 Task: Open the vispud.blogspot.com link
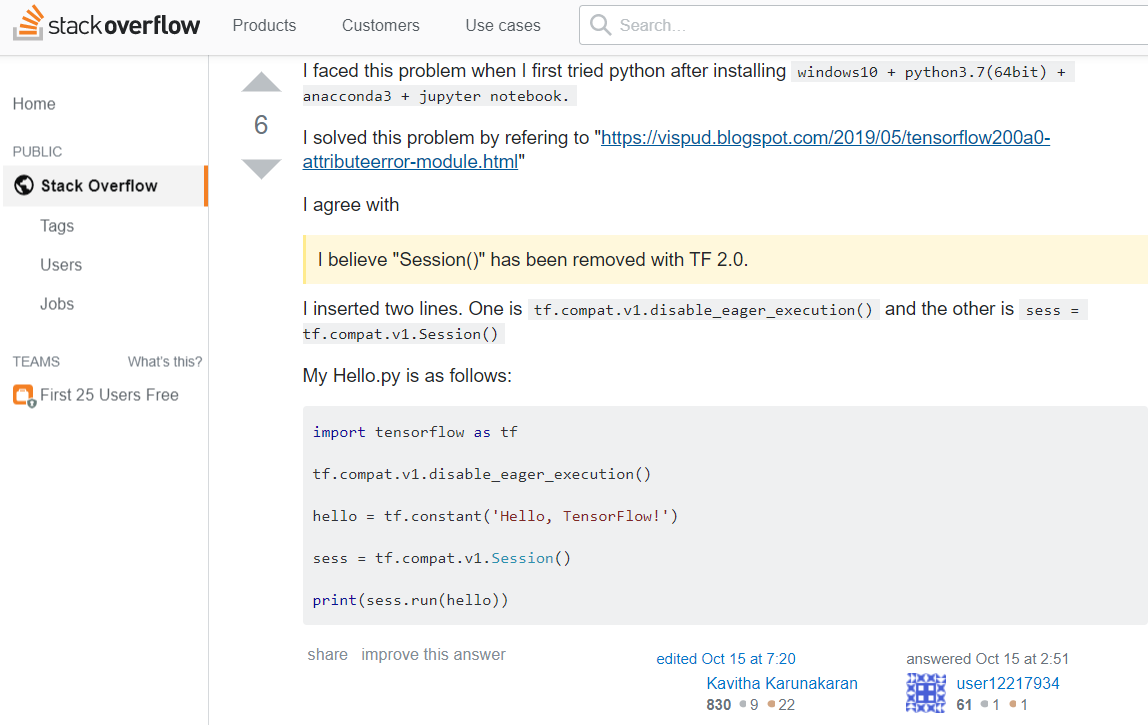coord(676,149)
